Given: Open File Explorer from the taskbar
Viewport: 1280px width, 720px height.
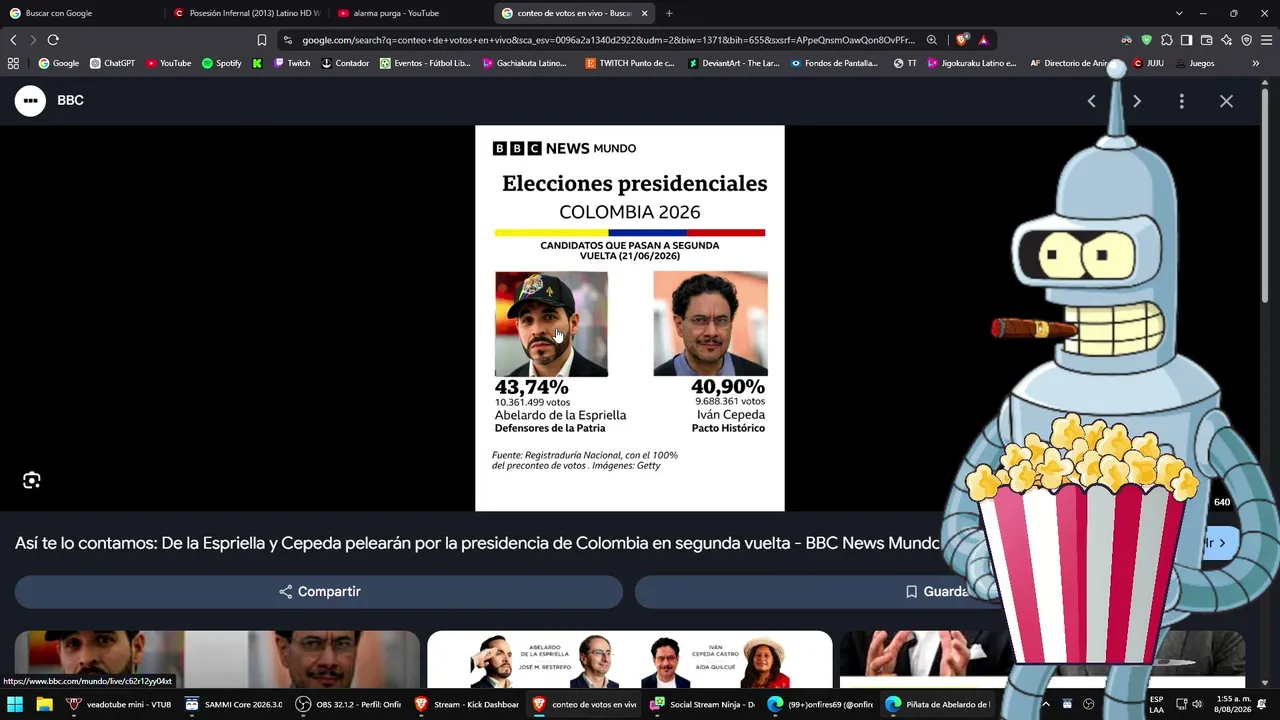Looking at the screenshot, I should 44,704.
